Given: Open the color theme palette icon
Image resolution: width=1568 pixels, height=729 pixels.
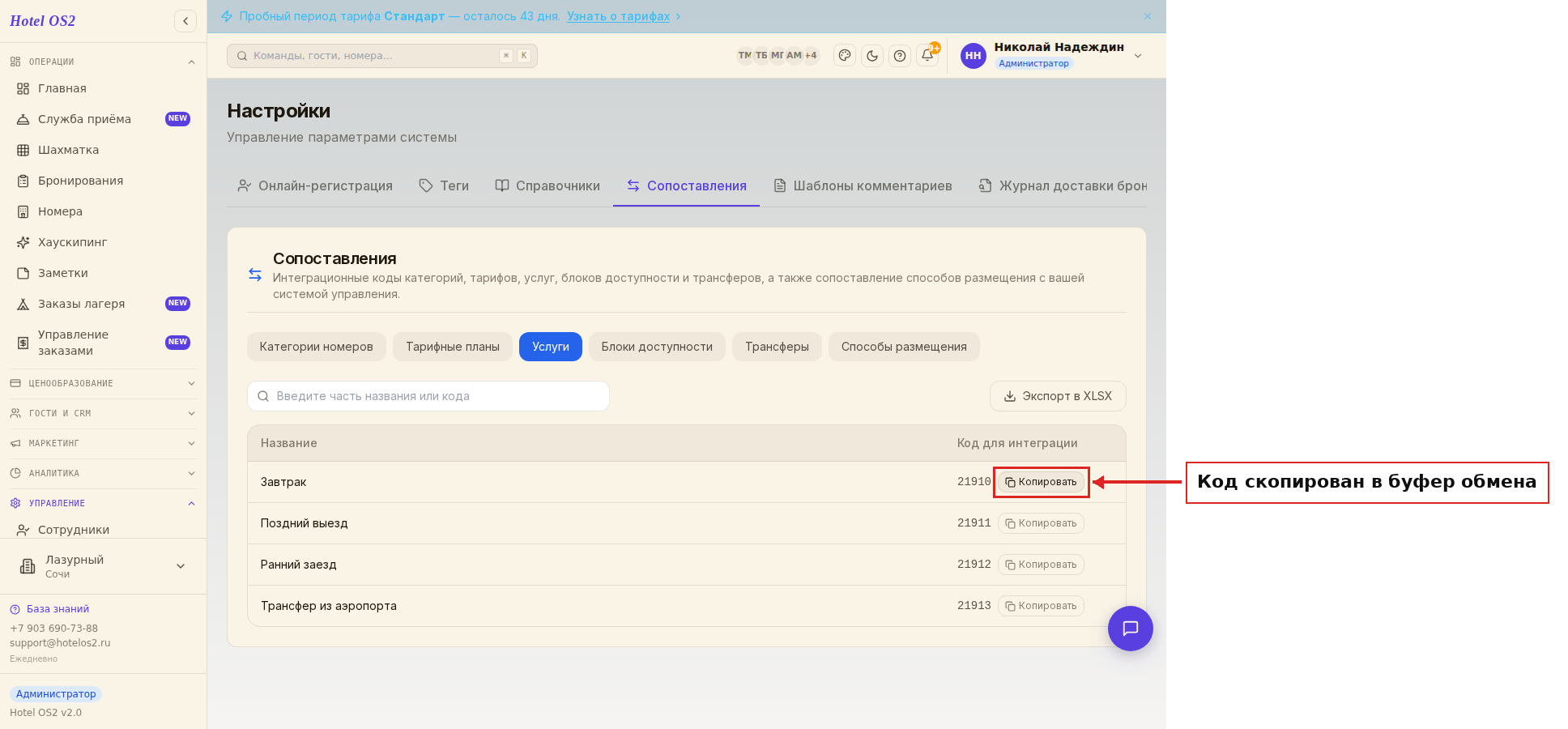Looking at the screenshot, I should tap(845, 56).
